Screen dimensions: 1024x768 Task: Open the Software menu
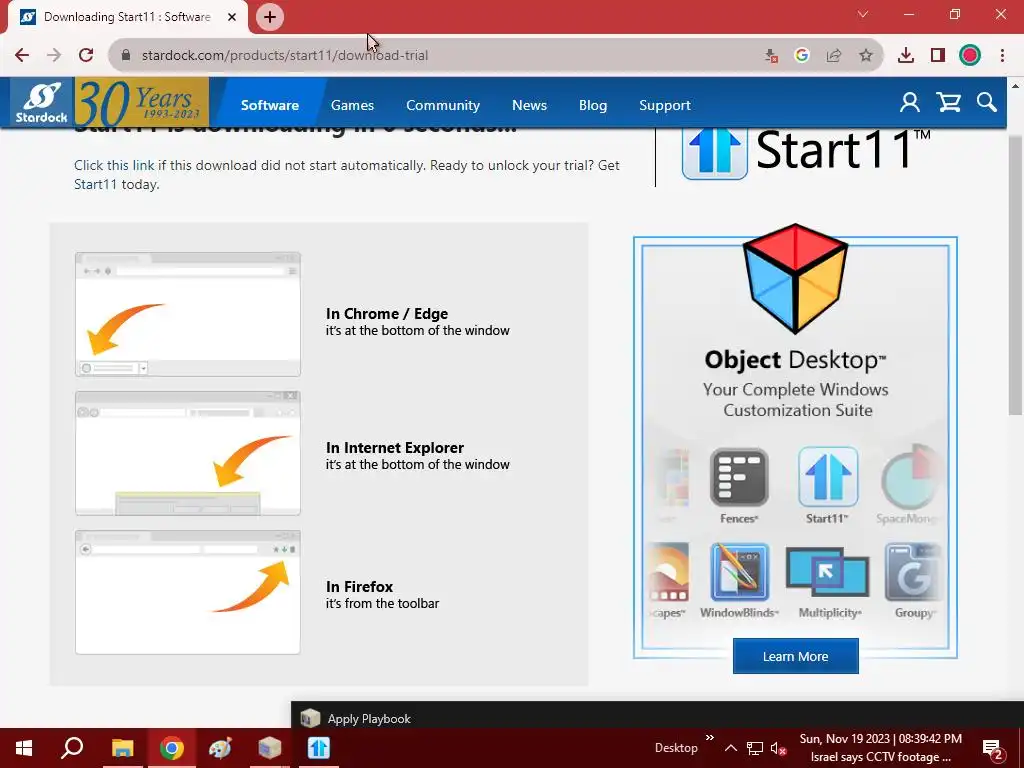coord(270,105)
